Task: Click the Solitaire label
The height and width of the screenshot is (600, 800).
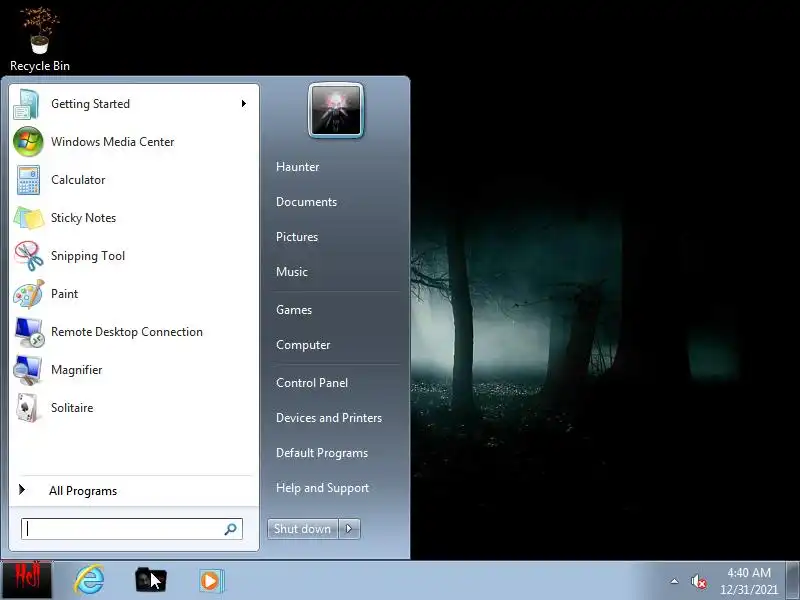Action: (72, 408)
